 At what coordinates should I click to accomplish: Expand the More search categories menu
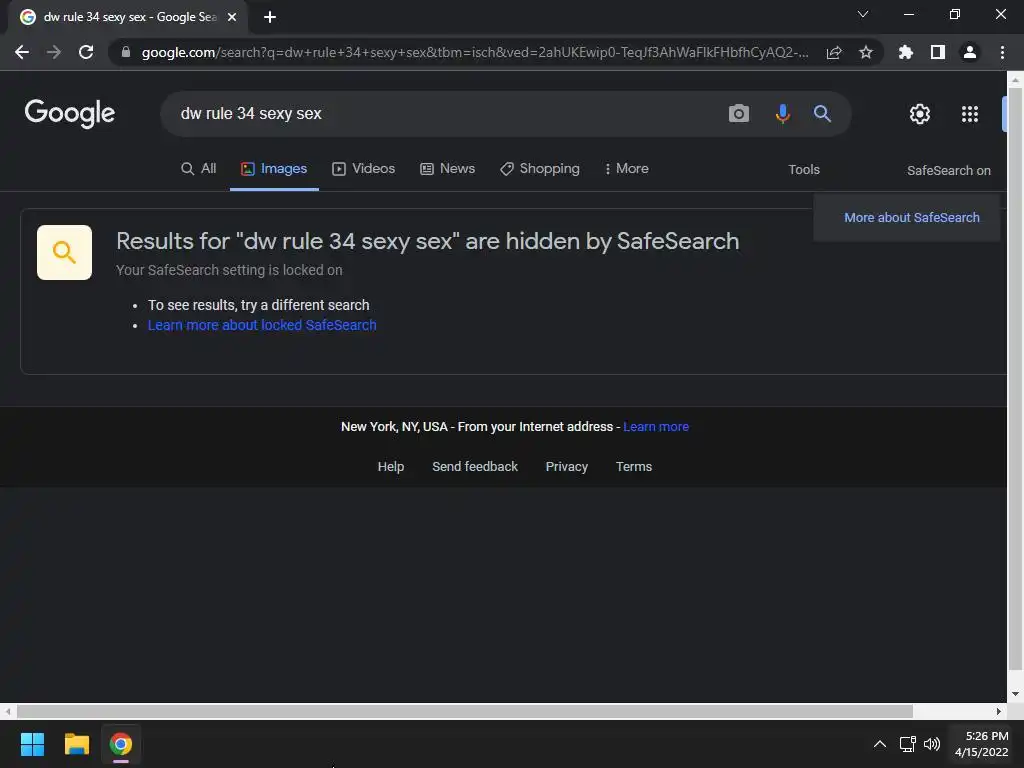pos(626,168)
